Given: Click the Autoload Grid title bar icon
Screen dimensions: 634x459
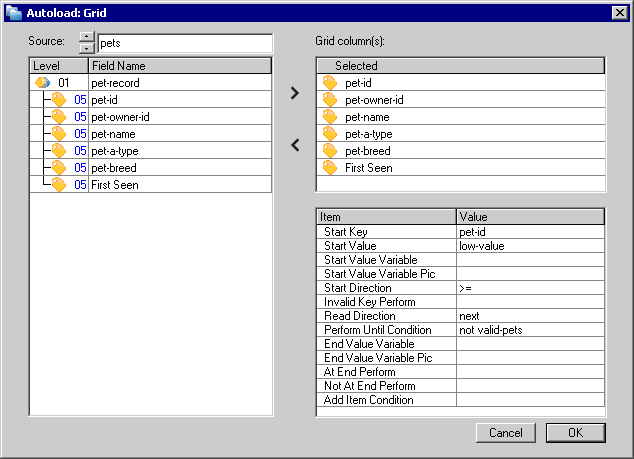Looking at the screenshot, I should (x=14, y=13).
